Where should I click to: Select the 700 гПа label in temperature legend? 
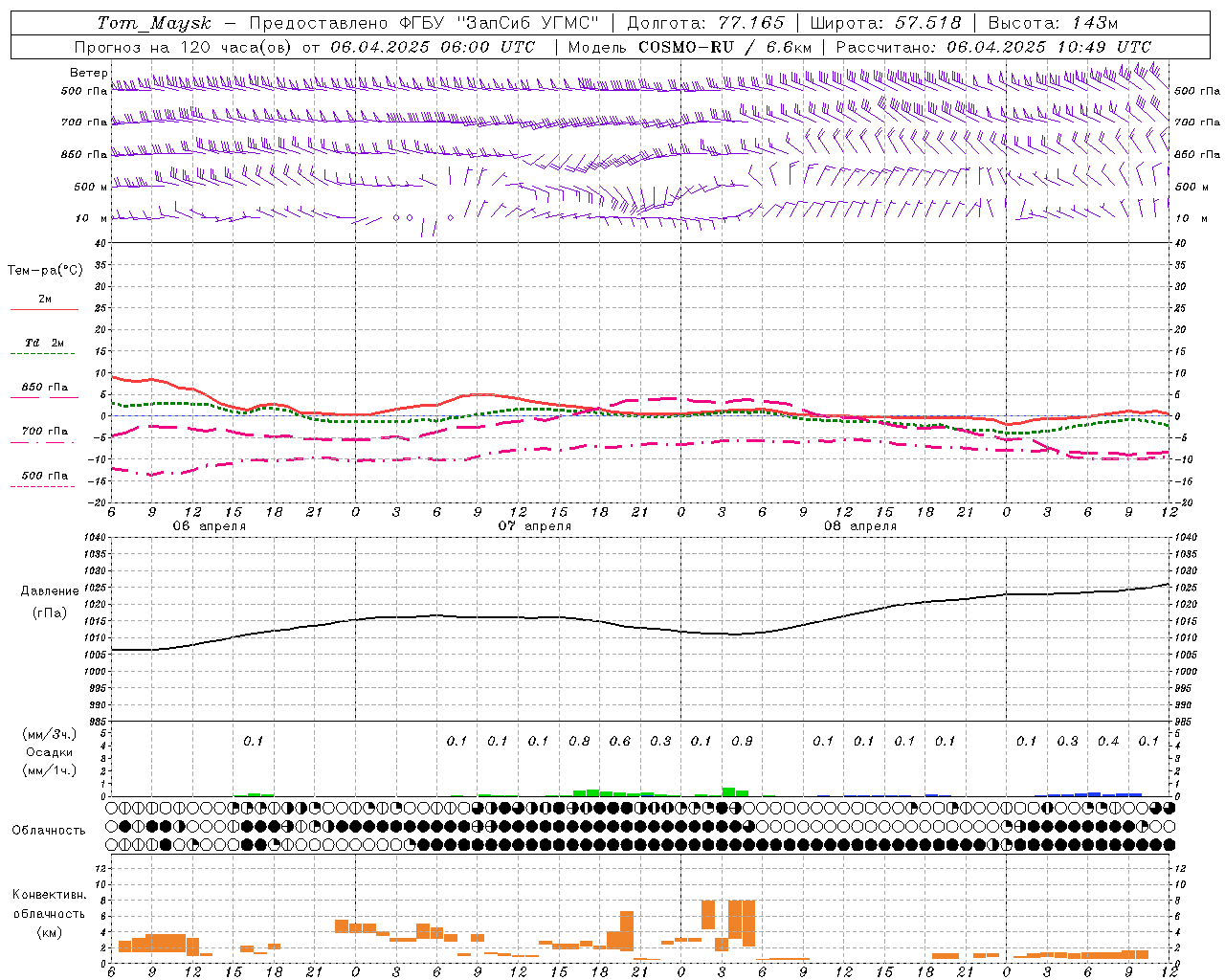(x=44, y=432)
